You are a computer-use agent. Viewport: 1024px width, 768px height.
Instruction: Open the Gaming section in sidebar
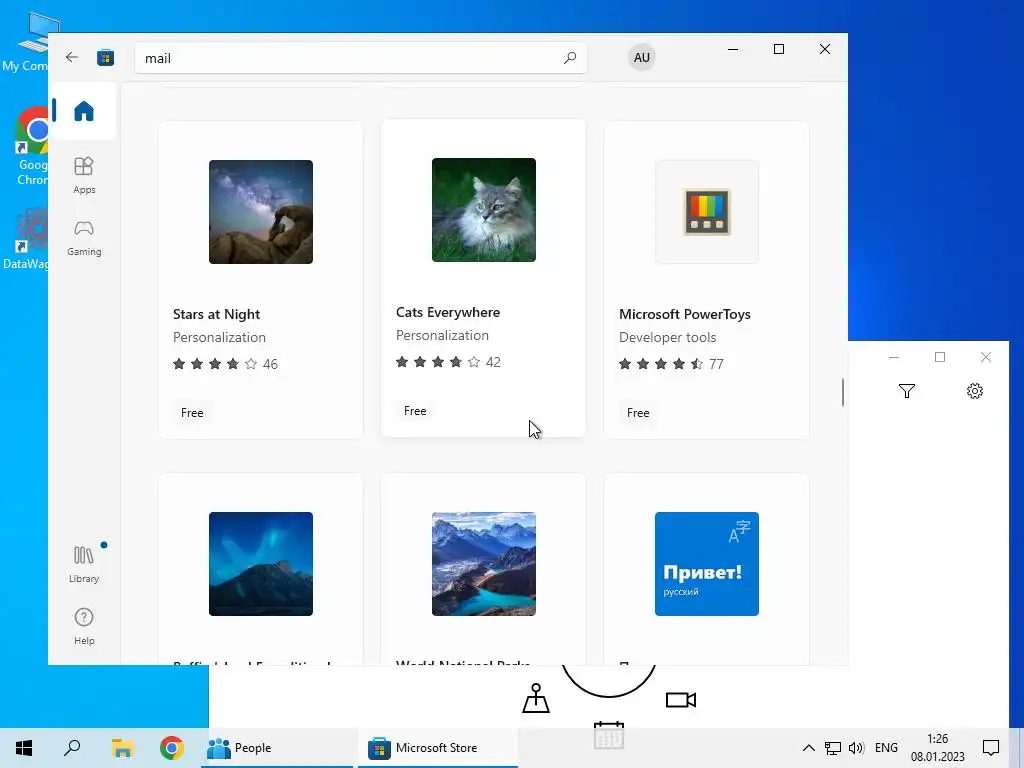coord(84,237)
